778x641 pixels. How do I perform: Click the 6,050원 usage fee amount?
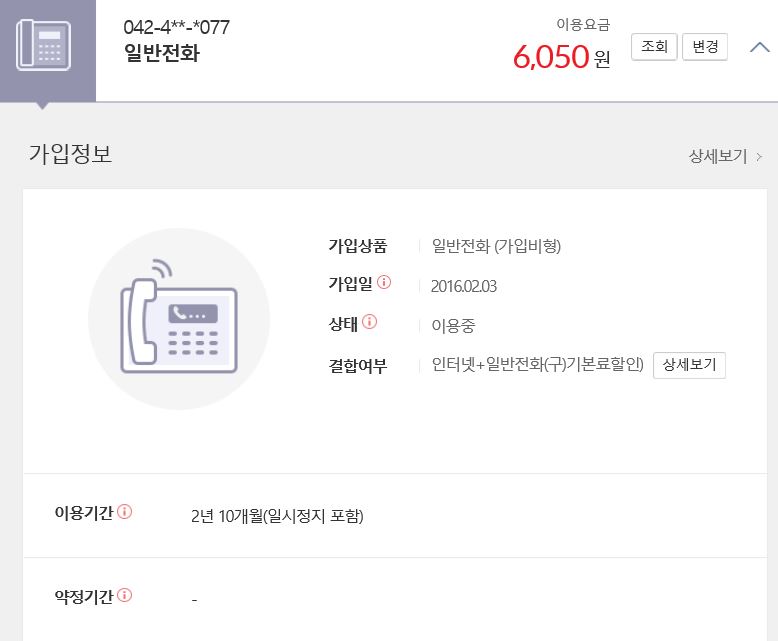(x=560, y=57)
